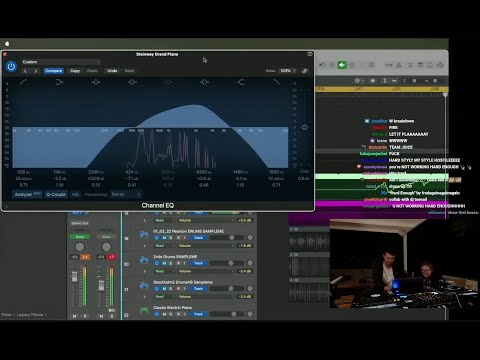Click the green speaker button in Logic toolbar
Viewport: 480px width, 360px height.
[x=342, y=65]
